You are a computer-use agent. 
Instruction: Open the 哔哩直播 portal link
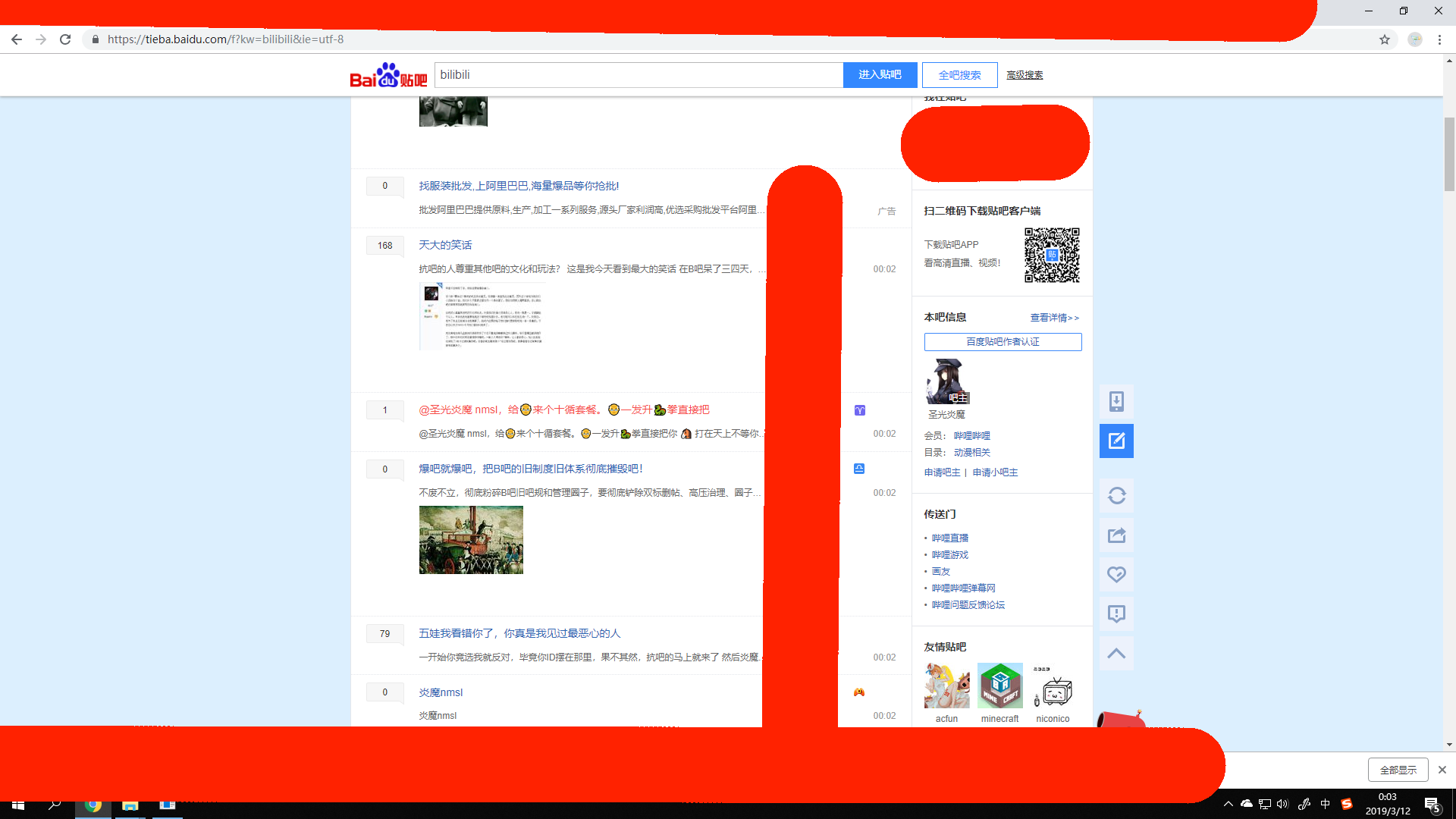[949, 538]
